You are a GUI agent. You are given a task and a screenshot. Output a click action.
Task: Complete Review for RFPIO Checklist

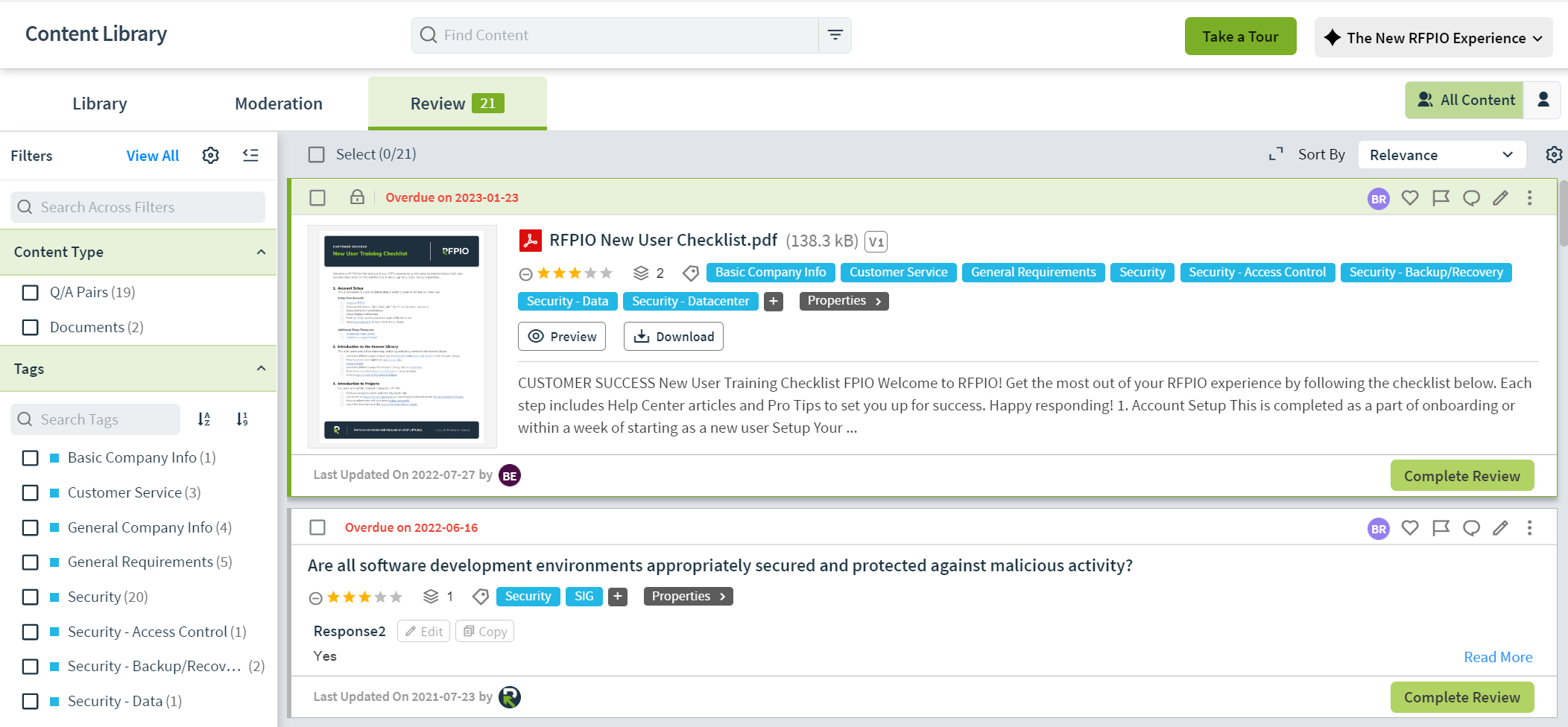(1462, 476)
